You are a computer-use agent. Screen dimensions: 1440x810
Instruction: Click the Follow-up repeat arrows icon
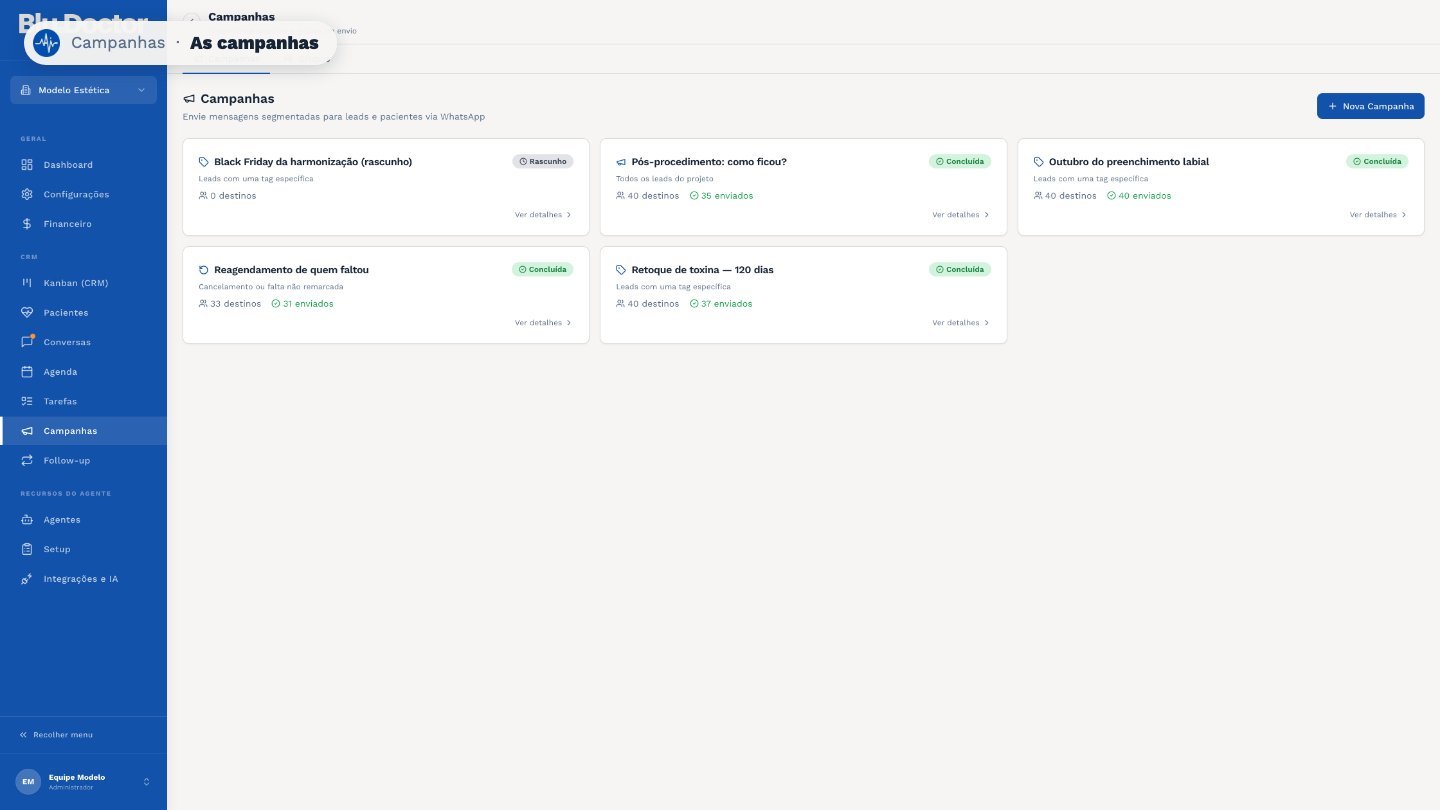[x=27, y=461]
